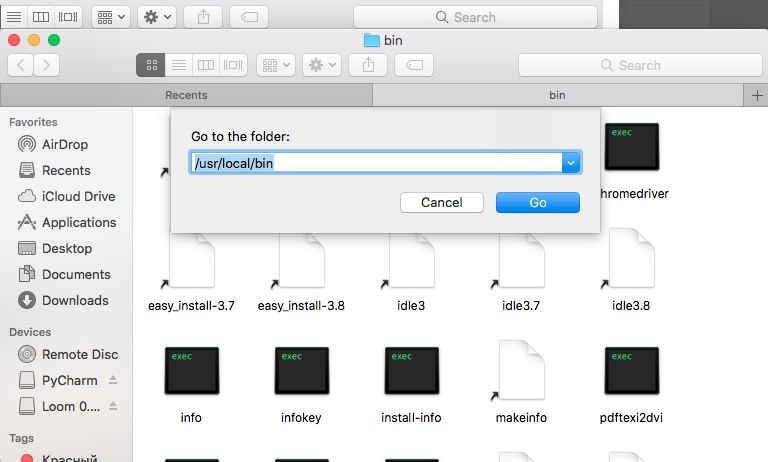
Task: Select the Loom volume in sidebar
Action: pos(59,406)
